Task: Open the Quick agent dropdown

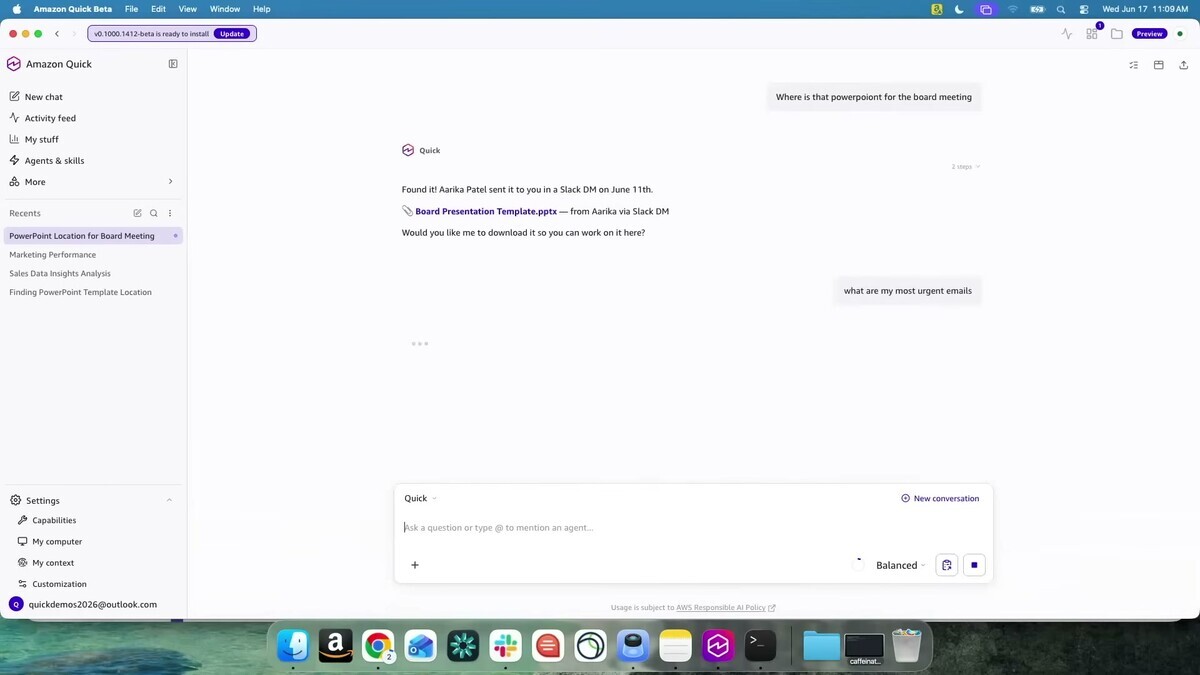Action: [420, 498]
